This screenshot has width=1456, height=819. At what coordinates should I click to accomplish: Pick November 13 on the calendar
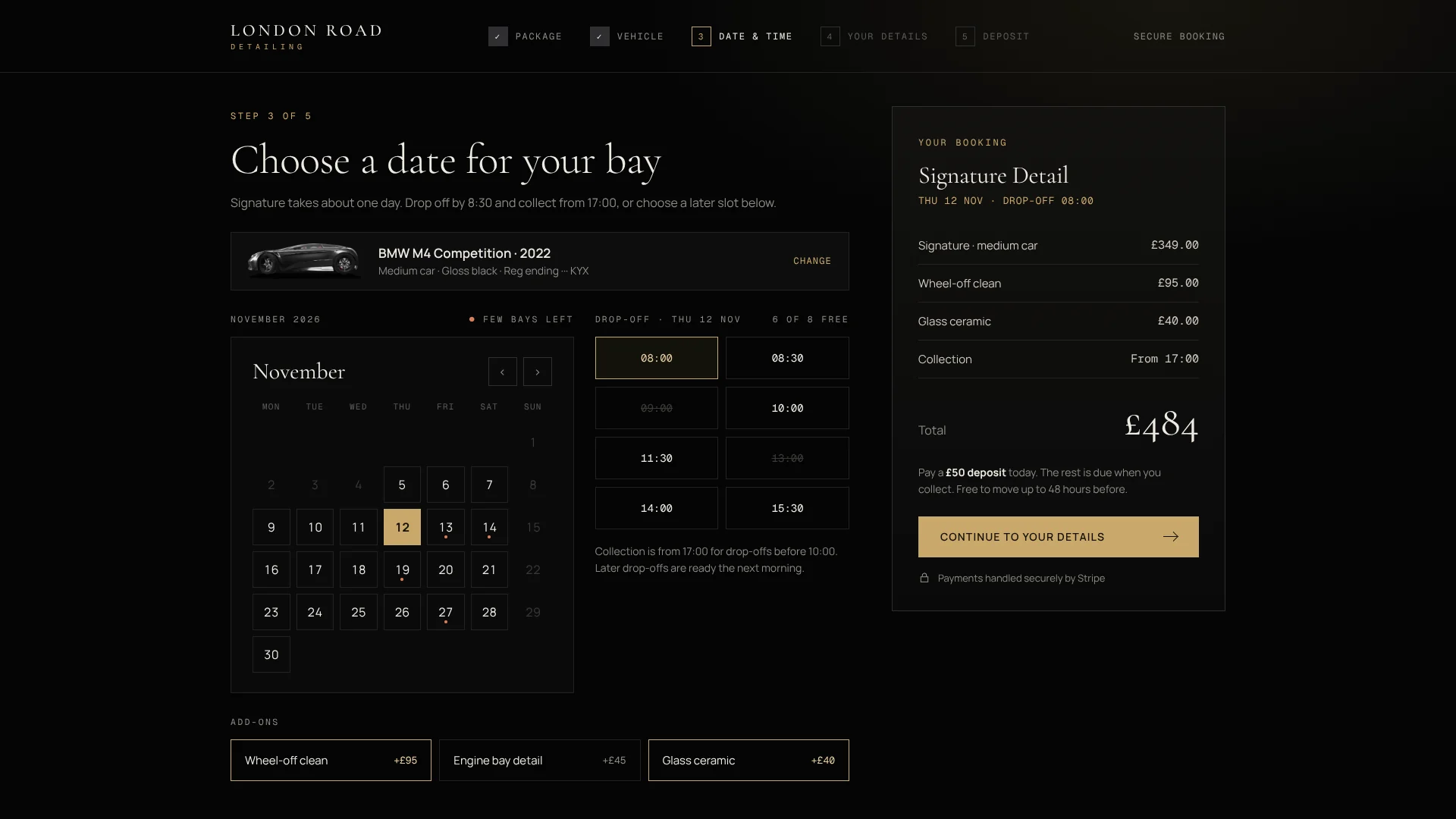point(446,527)
